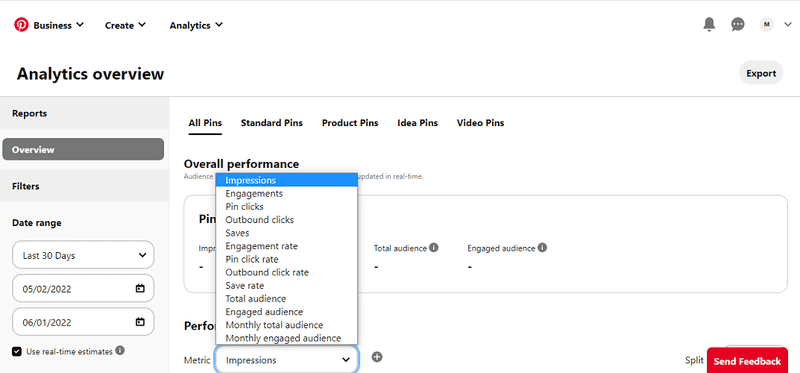Image resolution: width=800 pixels, height=373 pixels.
Task: Select Pin click rate option
Action: [286, 259]
